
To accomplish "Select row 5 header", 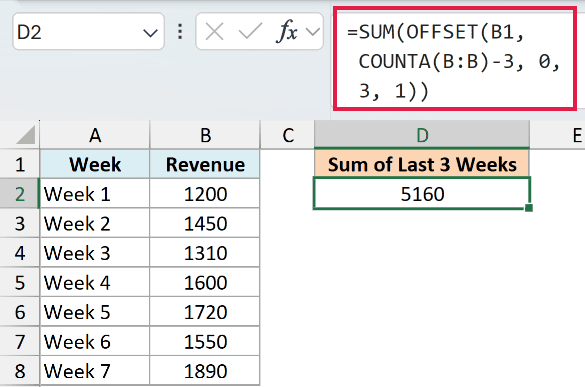I will click(19, 282).
